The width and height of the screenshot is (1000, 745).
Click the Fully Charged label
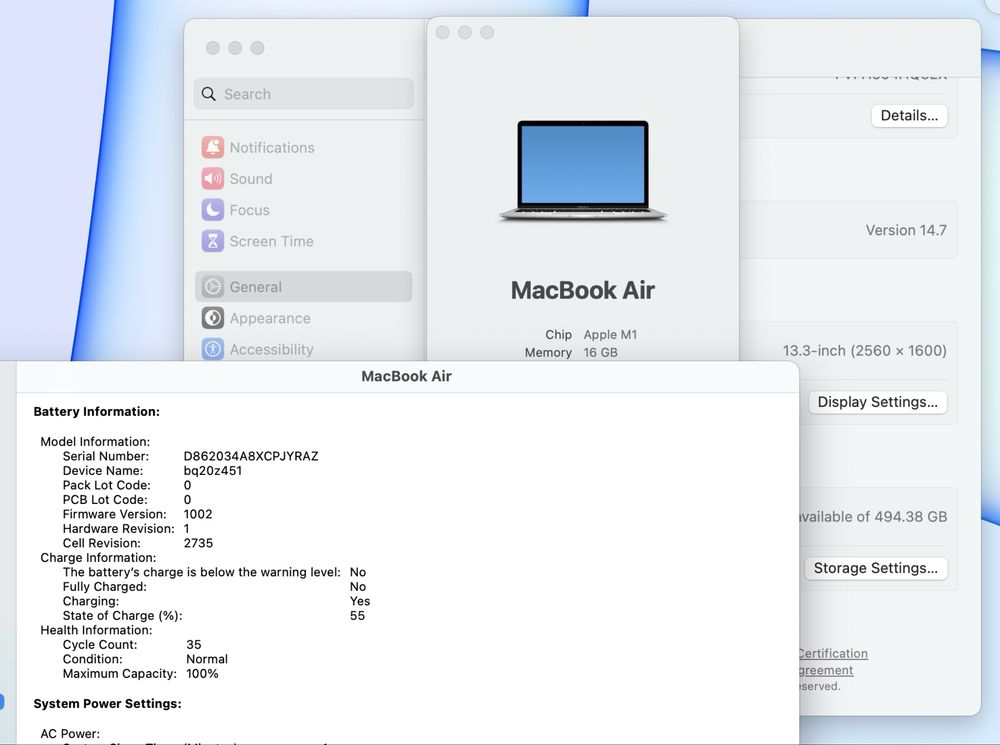(x=105, y=587)
